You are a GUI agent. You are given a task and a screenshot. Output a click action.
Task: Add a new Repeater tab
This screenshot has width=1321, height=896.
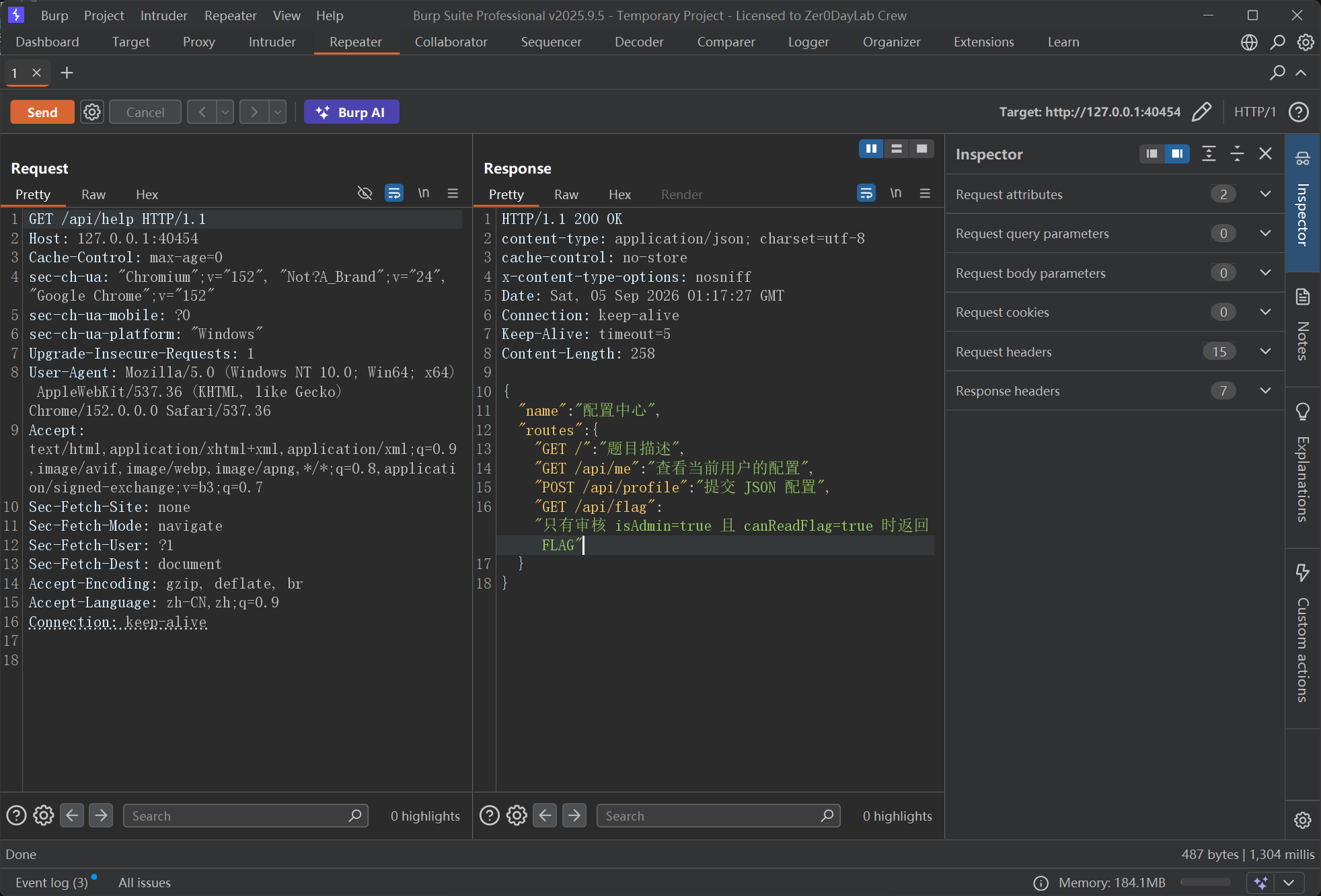[x=67, y=73]
